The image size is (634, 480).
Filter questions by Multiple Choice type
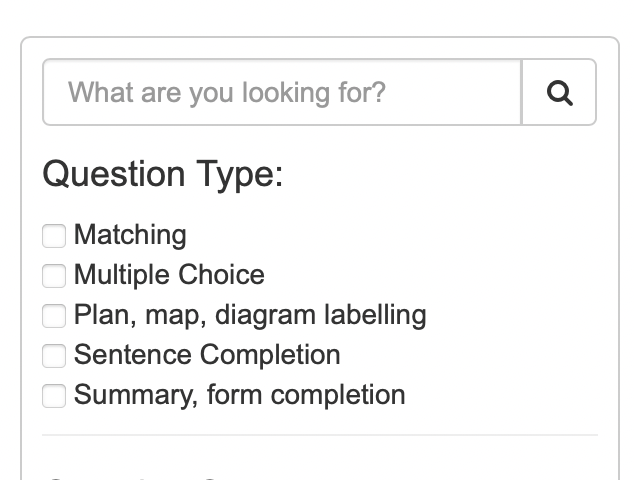click(x=54, y=276)
